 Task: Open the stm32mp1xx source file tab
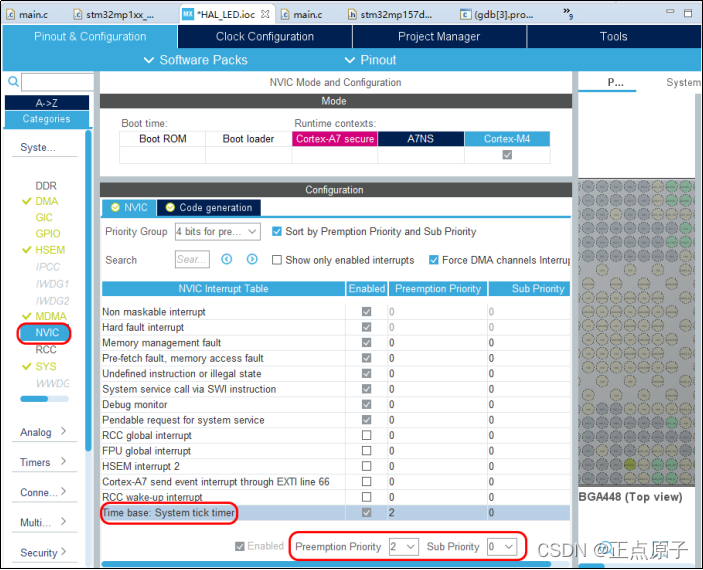point(114,14)
